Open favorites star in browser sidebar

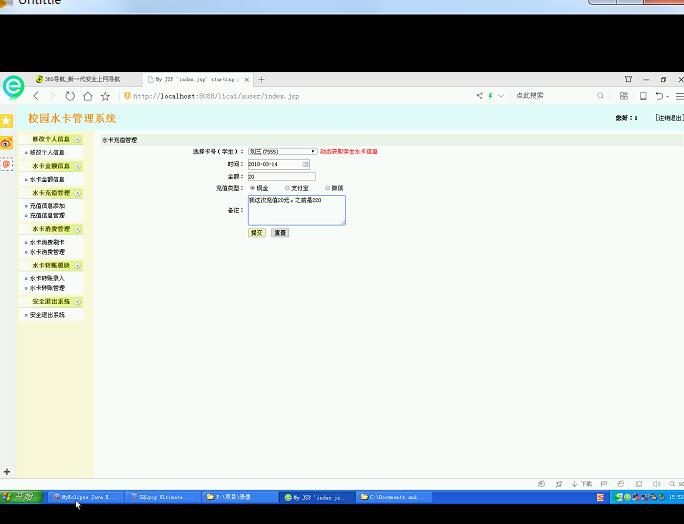click(7, 120)
